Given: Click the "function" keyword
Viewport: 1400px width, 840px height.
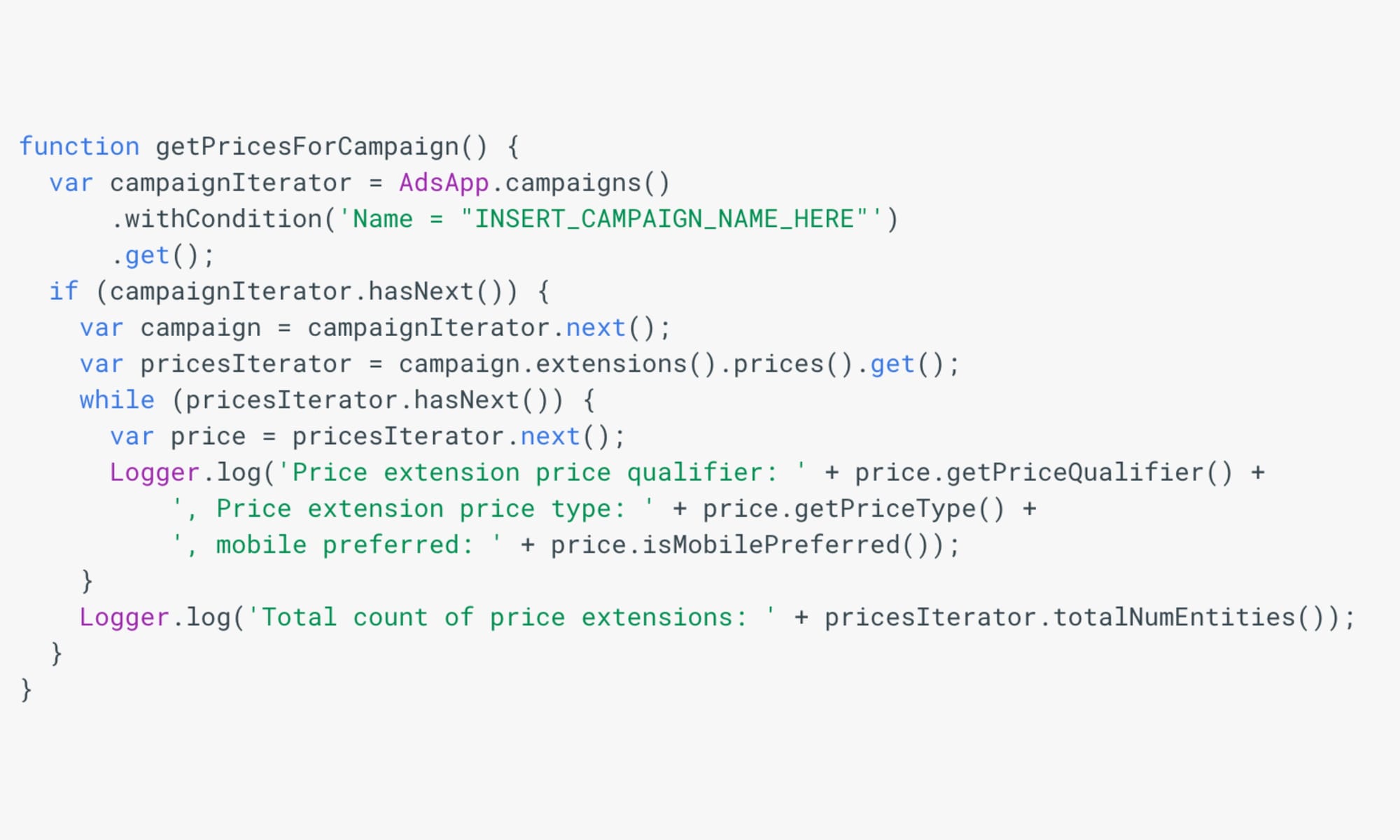Looking at the screenshot, I should [x=79, y=147].
